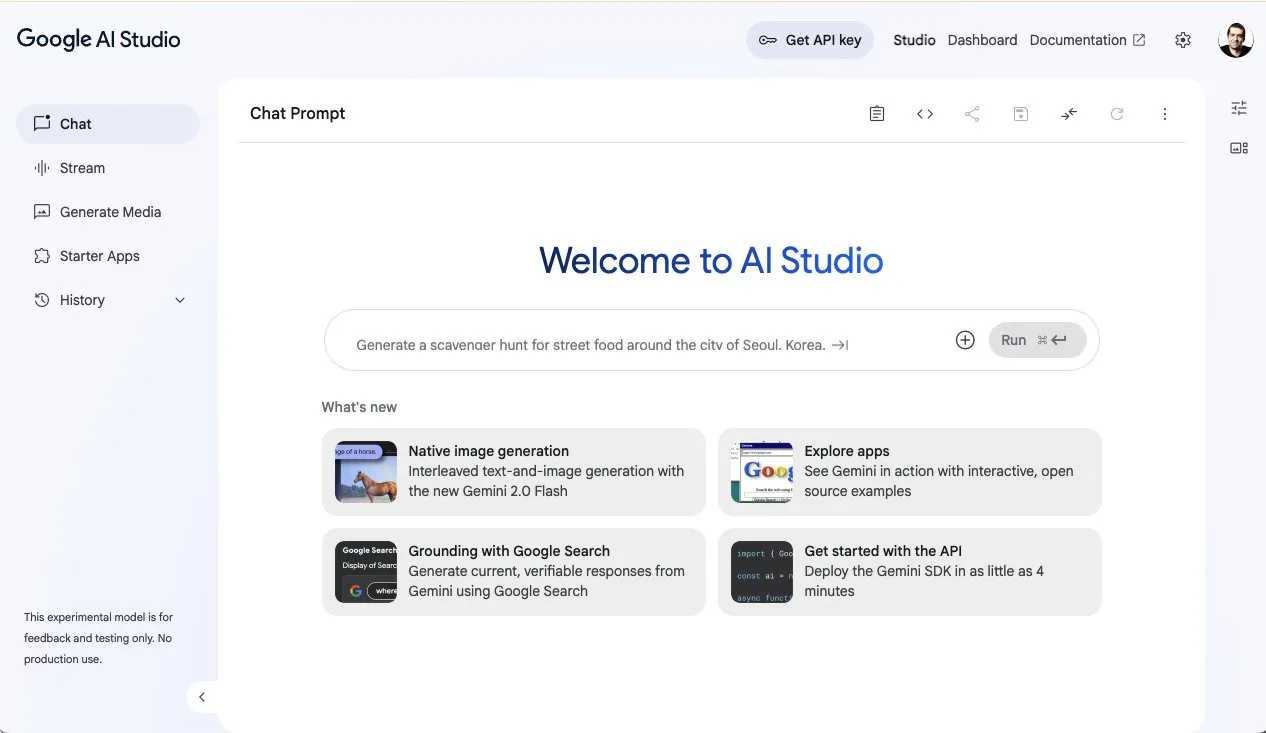This screenshot has width=1266, height=733.
Task: Click the save prompt floppy icon
Action: pyautogui.click(x=1021, y=114)
